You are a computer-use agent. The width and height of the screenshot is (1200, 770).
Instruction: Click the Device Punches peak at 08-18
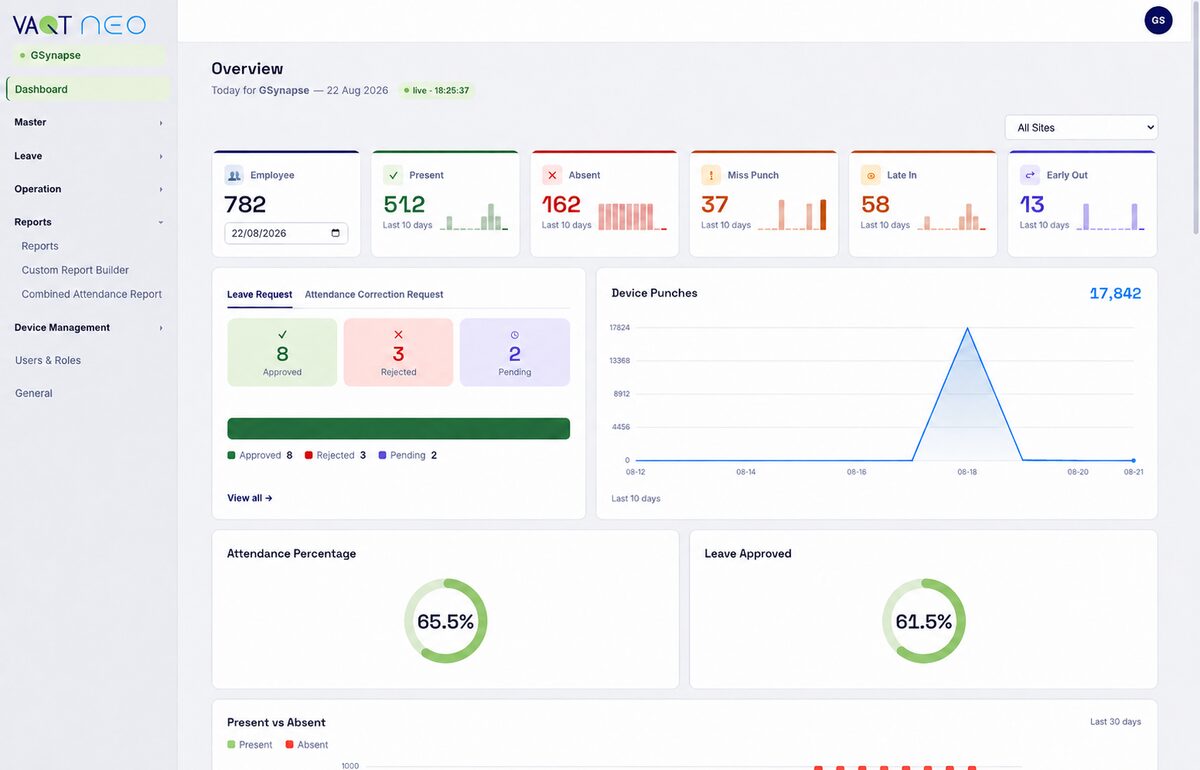967,328
